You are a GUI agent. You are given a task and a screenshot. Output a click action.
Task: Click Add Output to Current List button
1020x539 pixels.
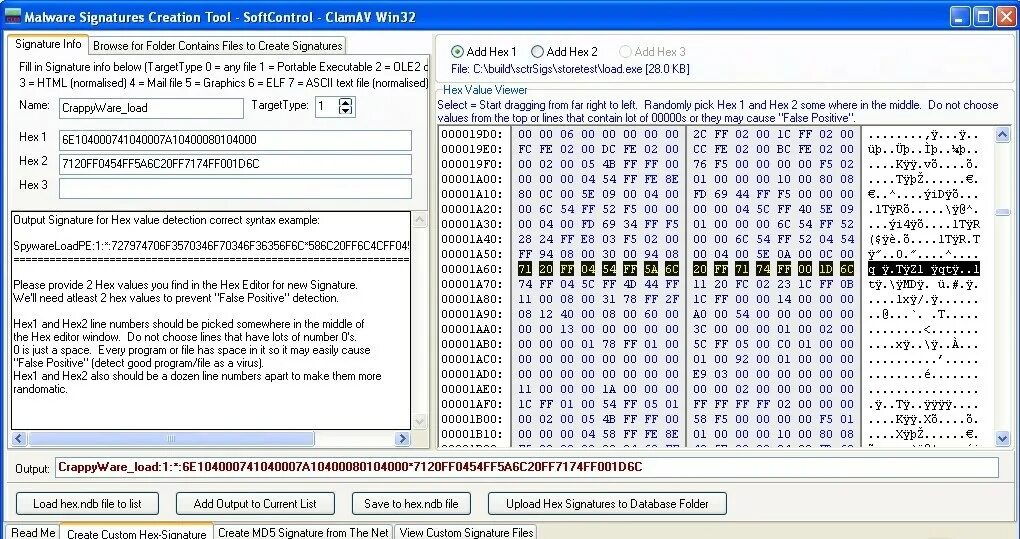[255, 503]
